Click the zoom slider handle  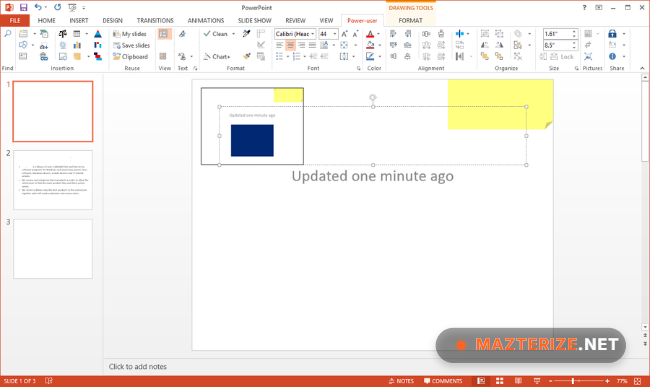click(x=573, y=381)
